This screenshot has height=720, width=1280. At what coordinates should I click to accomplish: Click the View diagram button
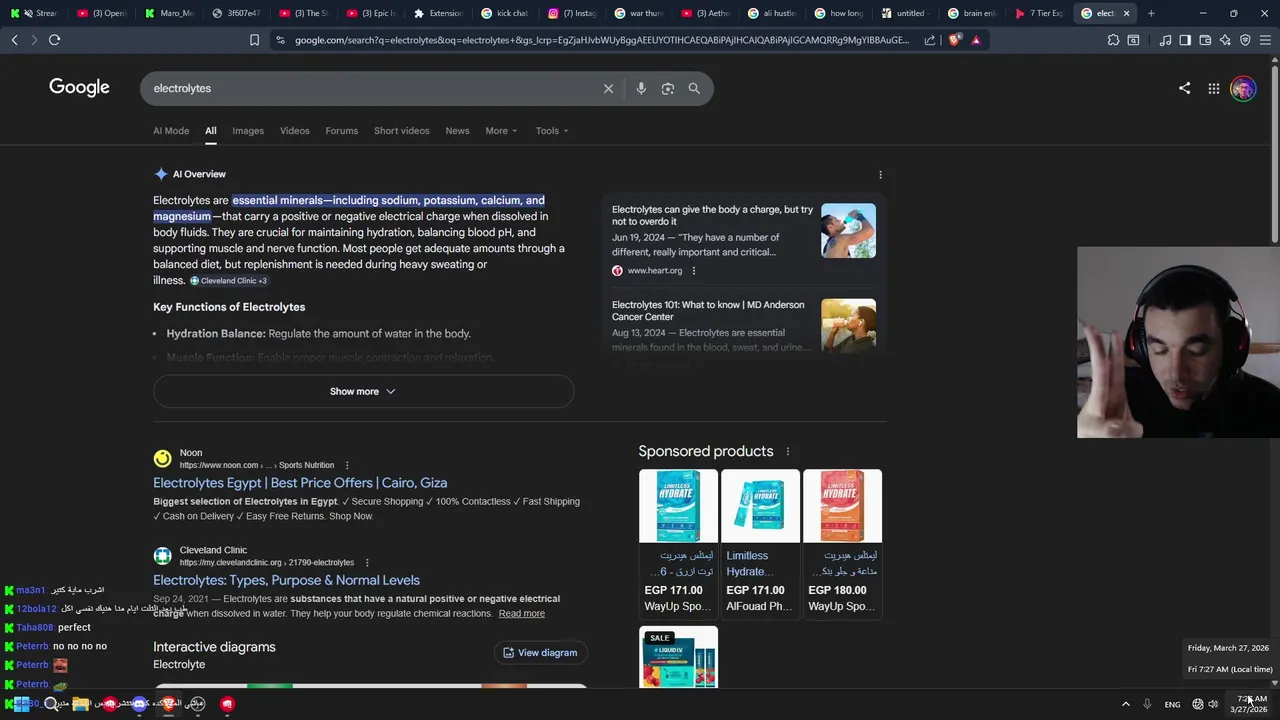coord(540,653)
